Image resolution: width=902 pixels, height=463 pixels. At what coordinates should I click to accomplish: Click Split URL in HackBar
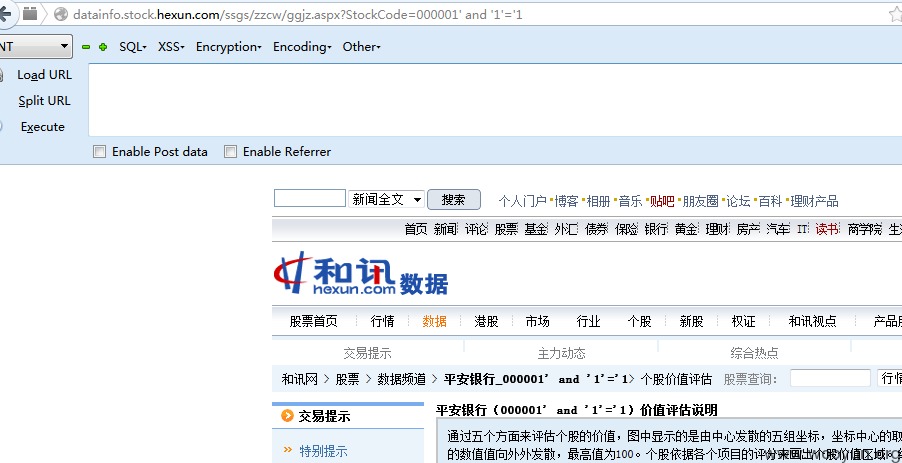coord(44,101)
